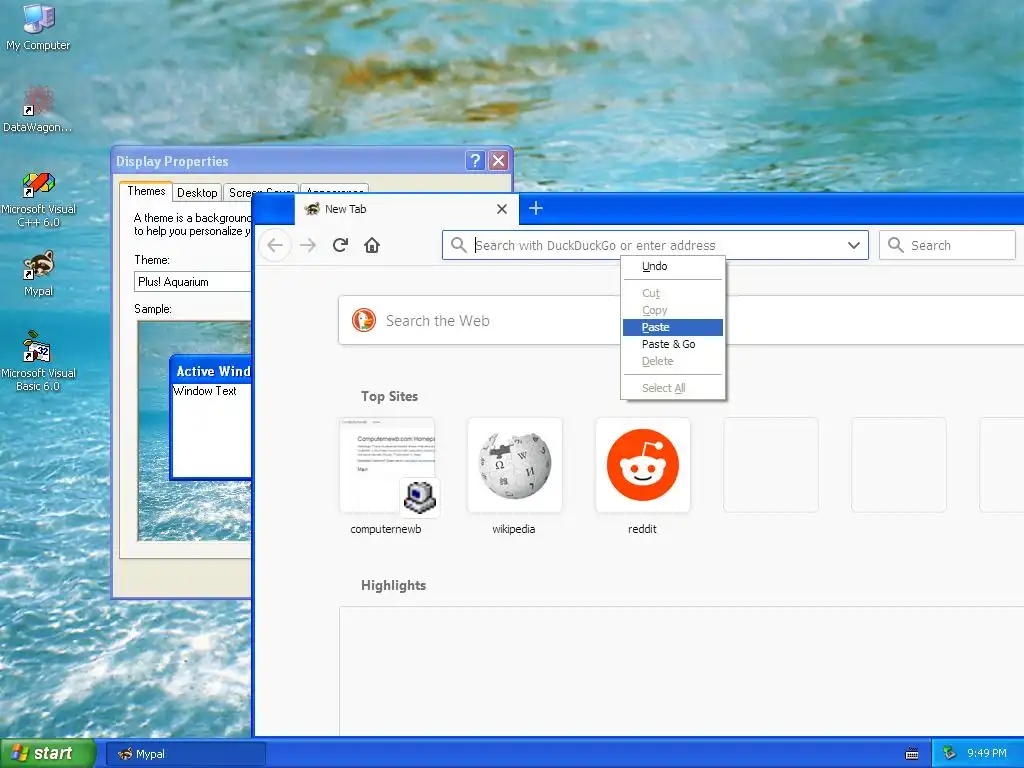1024x768 pixels.
Task: Open DataWagon desktop shortcut
Action: coord(38,110)
